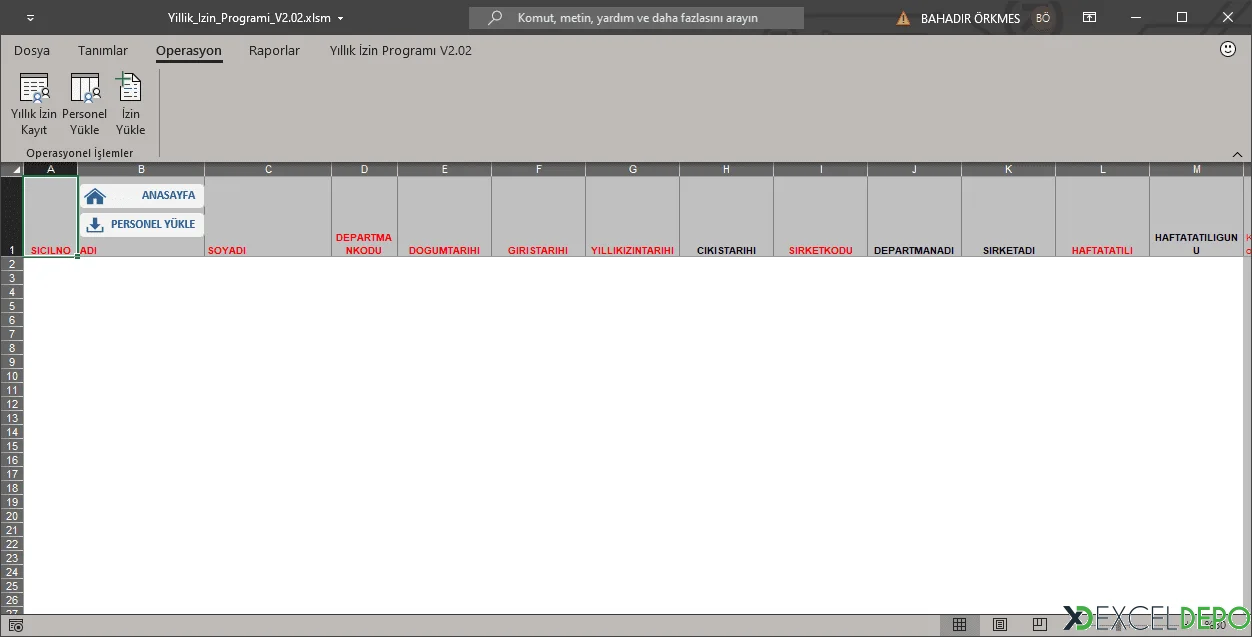This screenshot has width=1252, height=637.
Task: Click the Personel Yükle ribbon icon
Action: click(x=84, y=103)
